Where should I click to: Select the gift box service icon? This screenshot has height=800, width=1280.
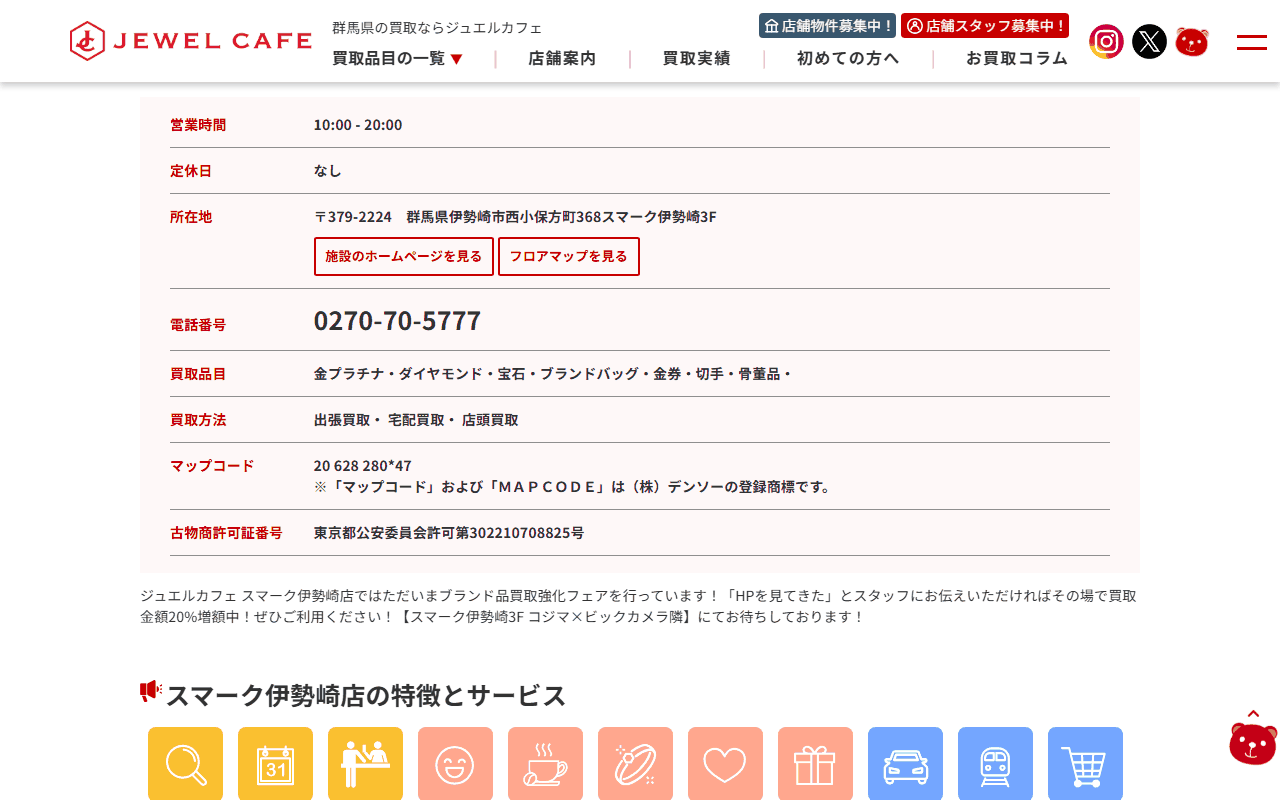pos(815,764)
